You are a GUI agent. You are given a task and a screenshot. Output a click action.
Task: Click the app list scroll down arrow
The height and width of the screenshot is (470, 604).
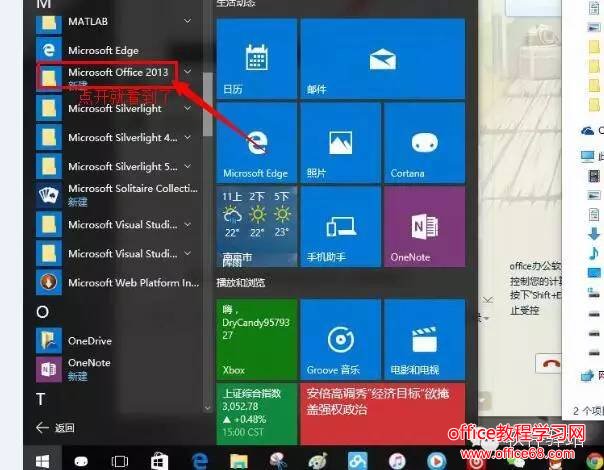click(x=208, y=408)
